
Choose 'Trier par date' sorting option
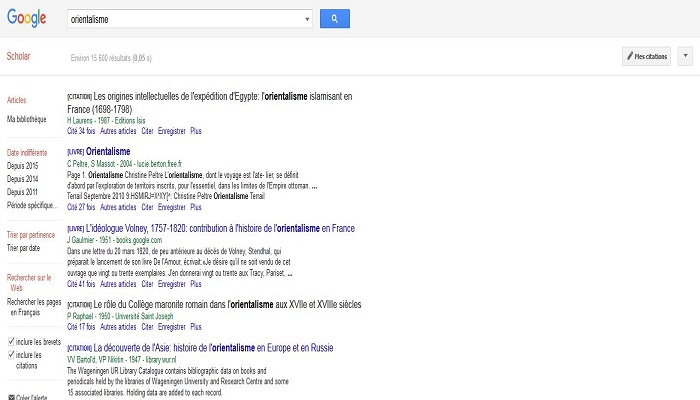24,247
